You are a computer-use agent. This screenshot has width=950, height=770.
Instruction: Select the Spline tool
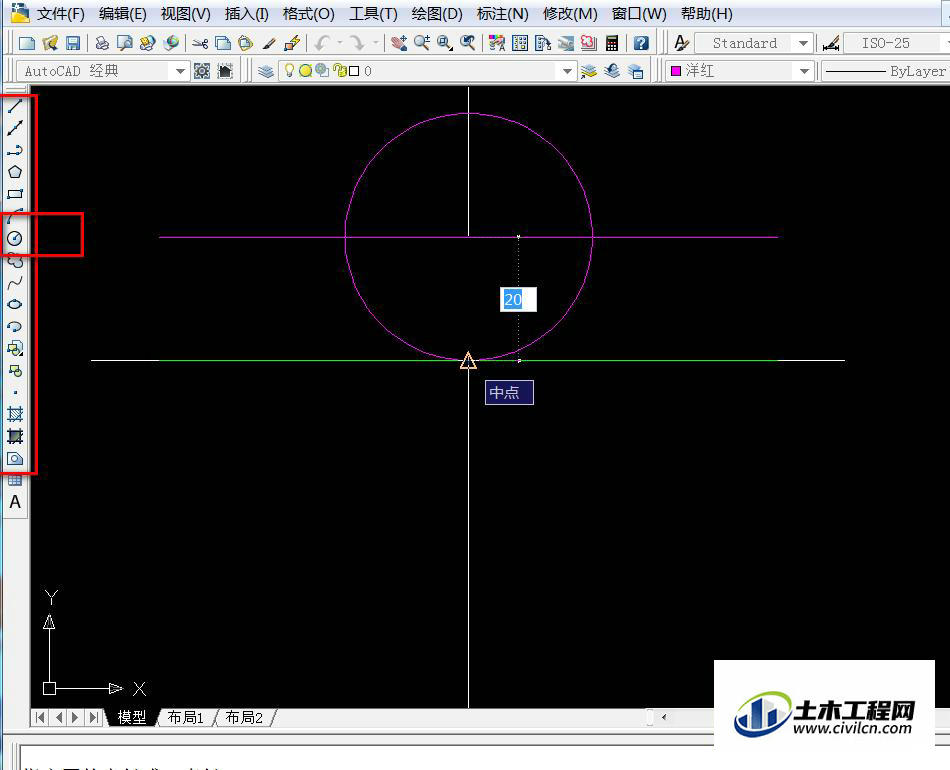[15, 282]
